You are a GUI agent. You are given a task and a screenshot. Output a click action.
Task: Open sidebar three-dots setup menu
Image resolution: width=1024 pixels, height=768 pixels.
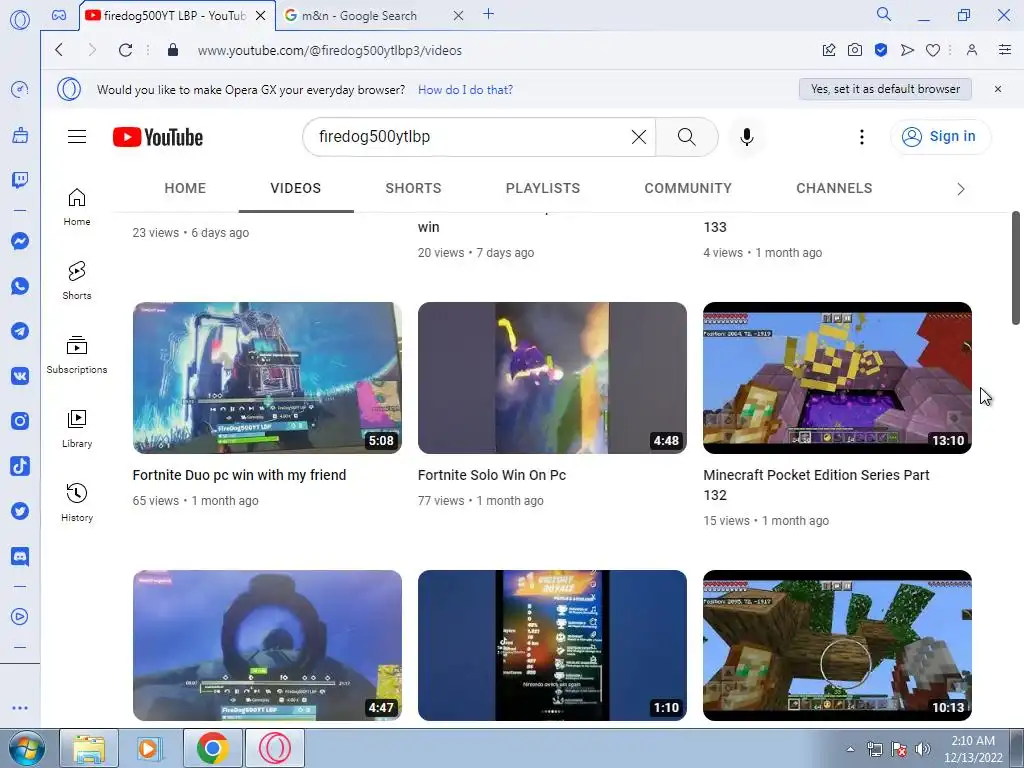pyautogui.click(x=20, y=708)
